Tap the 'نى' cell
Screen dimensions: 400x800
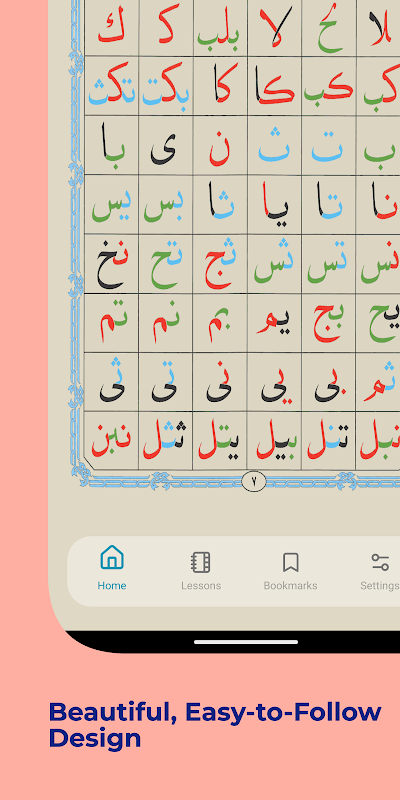(x=220, y=382)
